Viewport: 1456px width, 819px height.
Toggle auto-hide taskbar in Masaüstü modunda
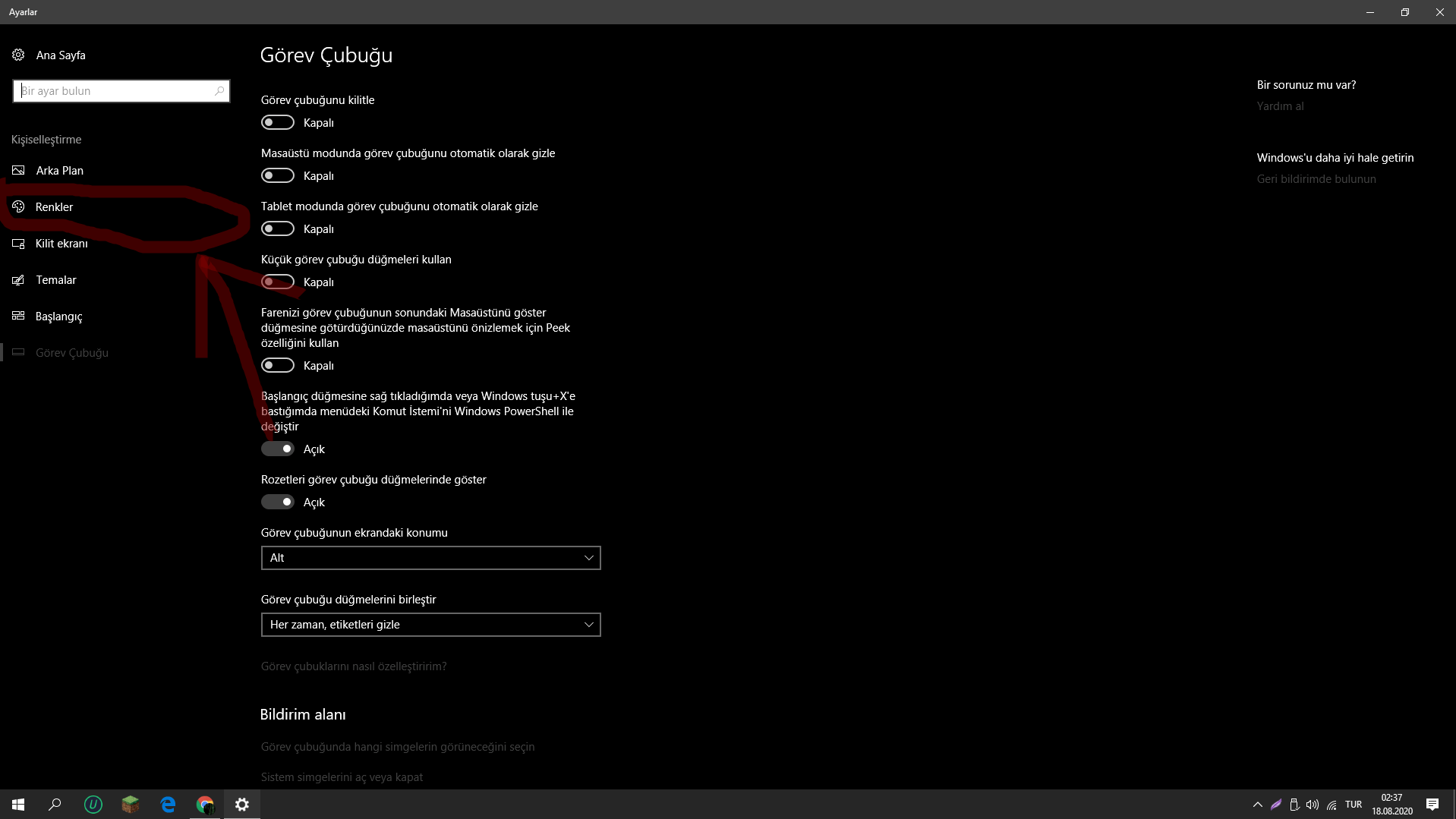coord(278,175)
